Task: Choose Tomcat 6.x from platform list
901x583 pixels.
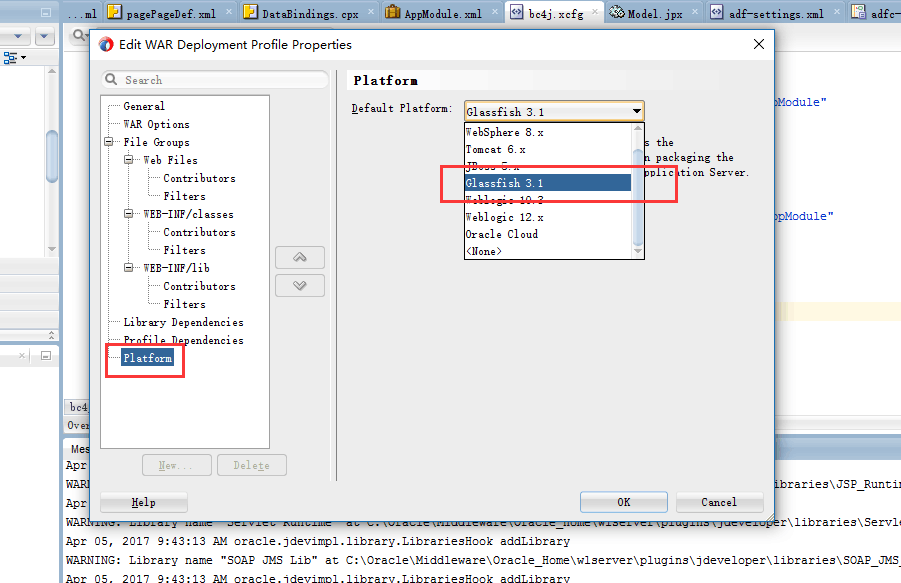Action: (x=548, y=149)
